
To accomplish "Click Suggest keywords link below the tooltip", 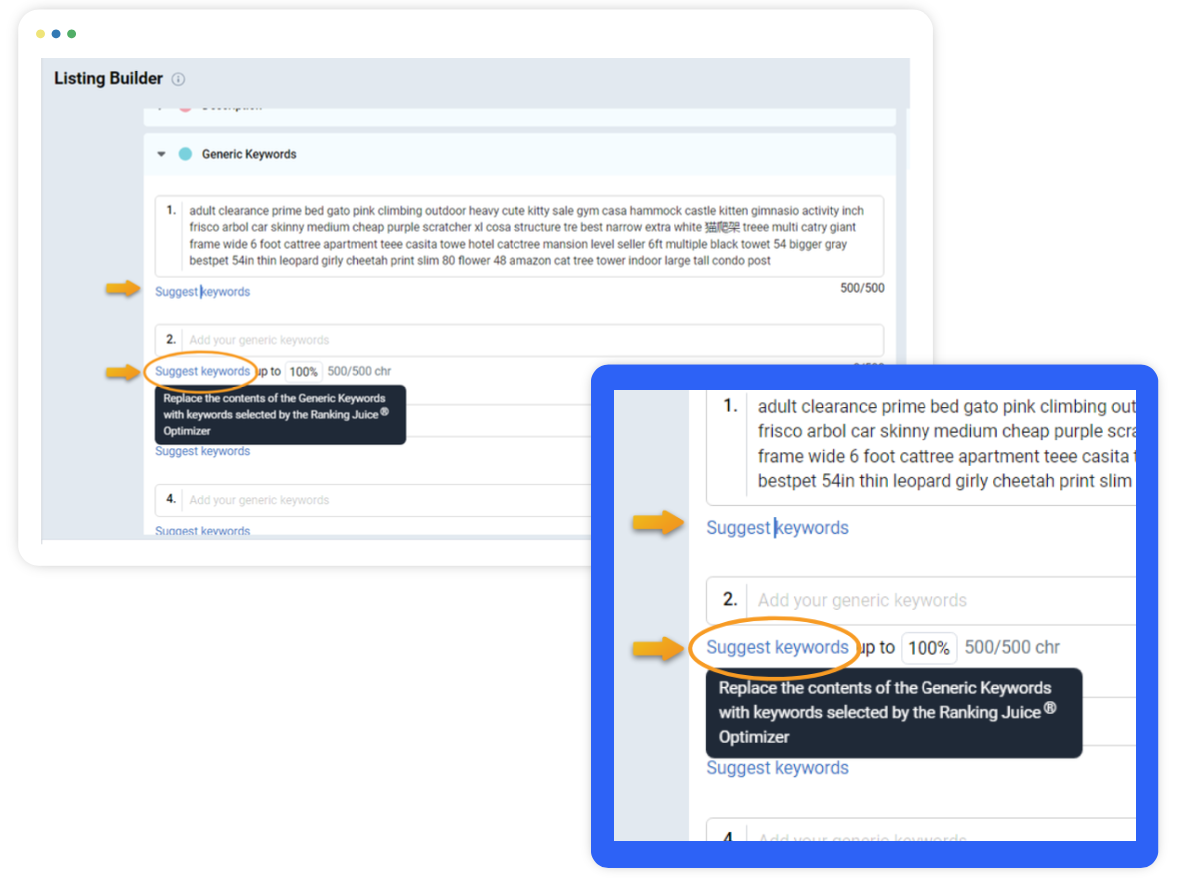I will 202,452.
